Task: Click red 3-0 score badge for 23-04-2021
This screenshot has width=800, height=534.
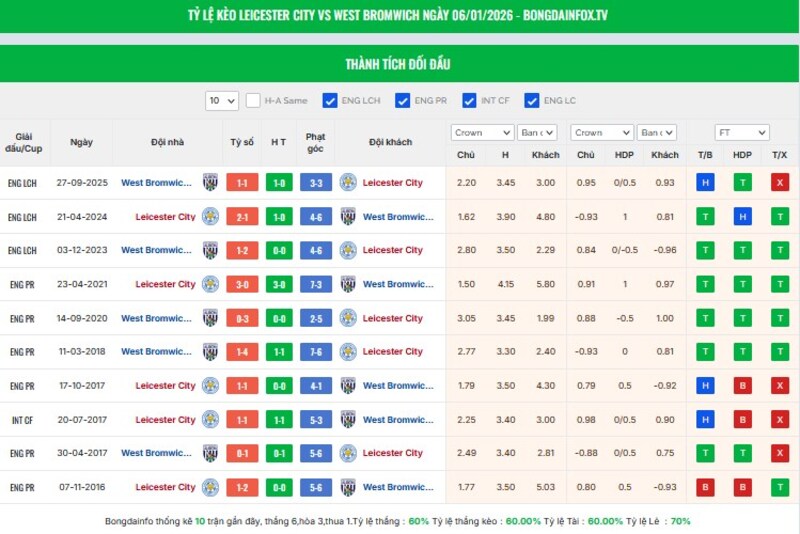Action: pos(243,285)
